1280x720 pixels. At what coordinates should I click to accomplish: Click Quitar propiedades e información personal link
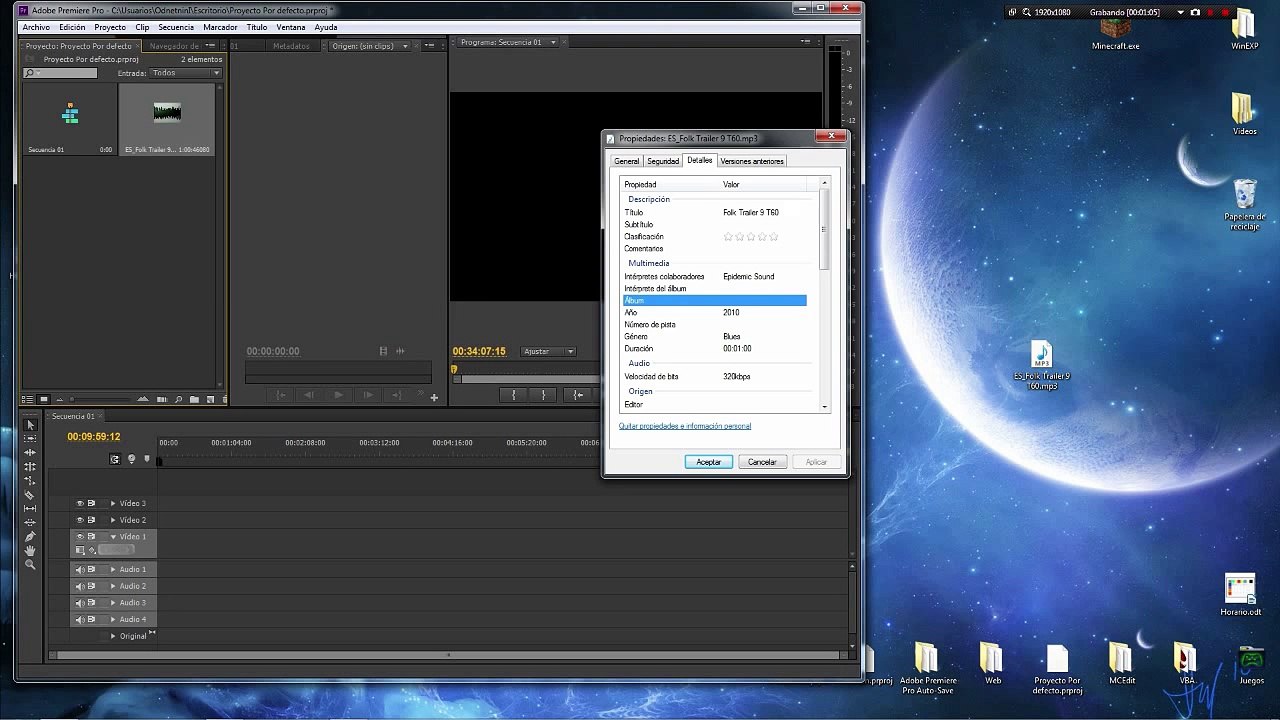pos(685,426)
